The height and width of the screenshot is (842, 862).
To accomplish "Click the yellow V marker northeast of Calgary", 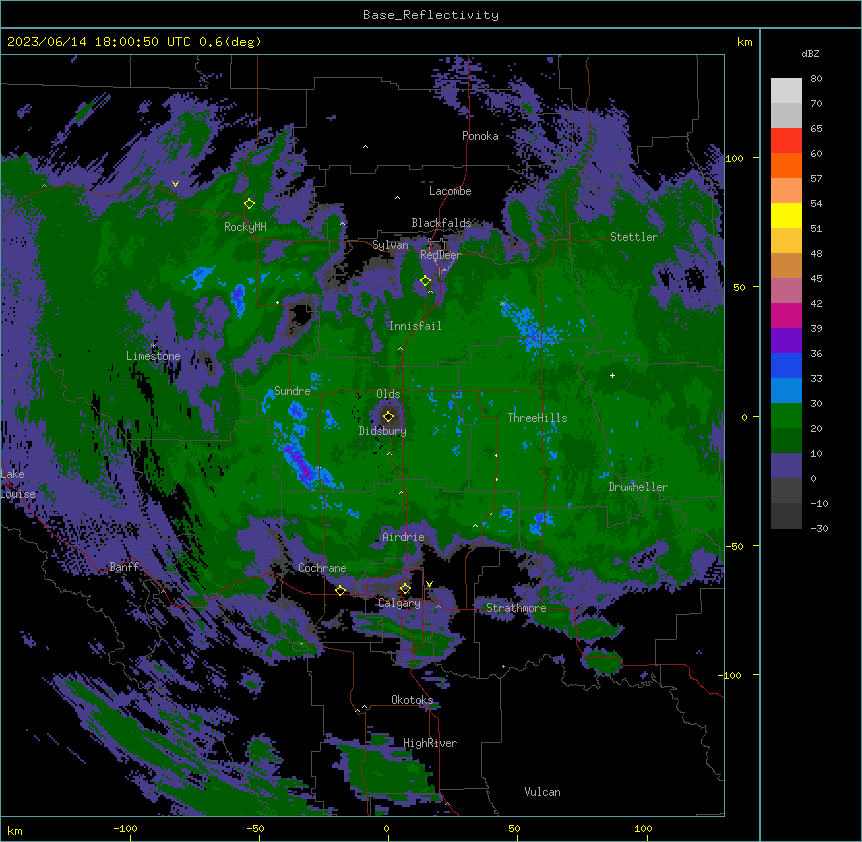I will [429, 584].
